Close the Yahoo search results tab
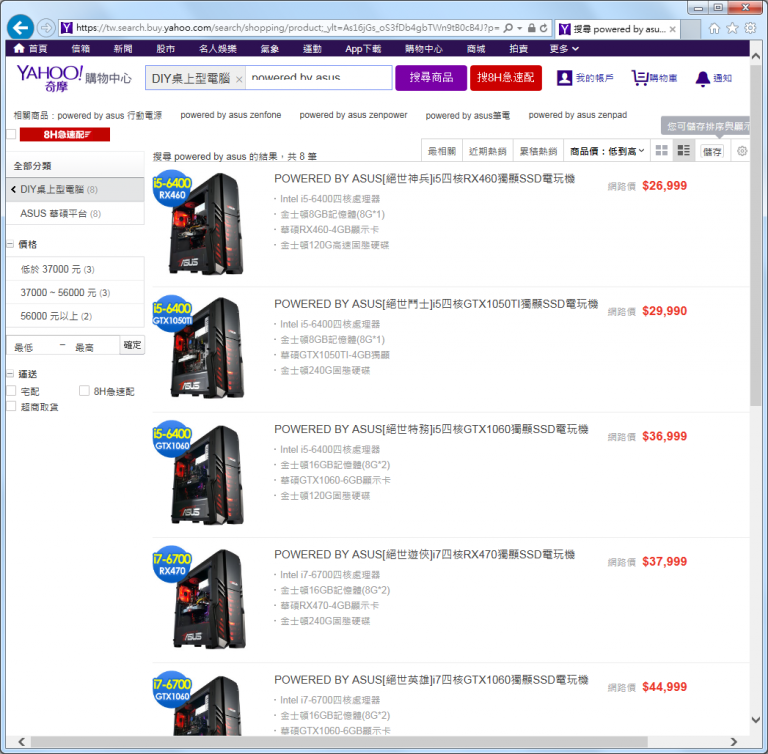Screen dimensions: 768x754 [673, 29]
